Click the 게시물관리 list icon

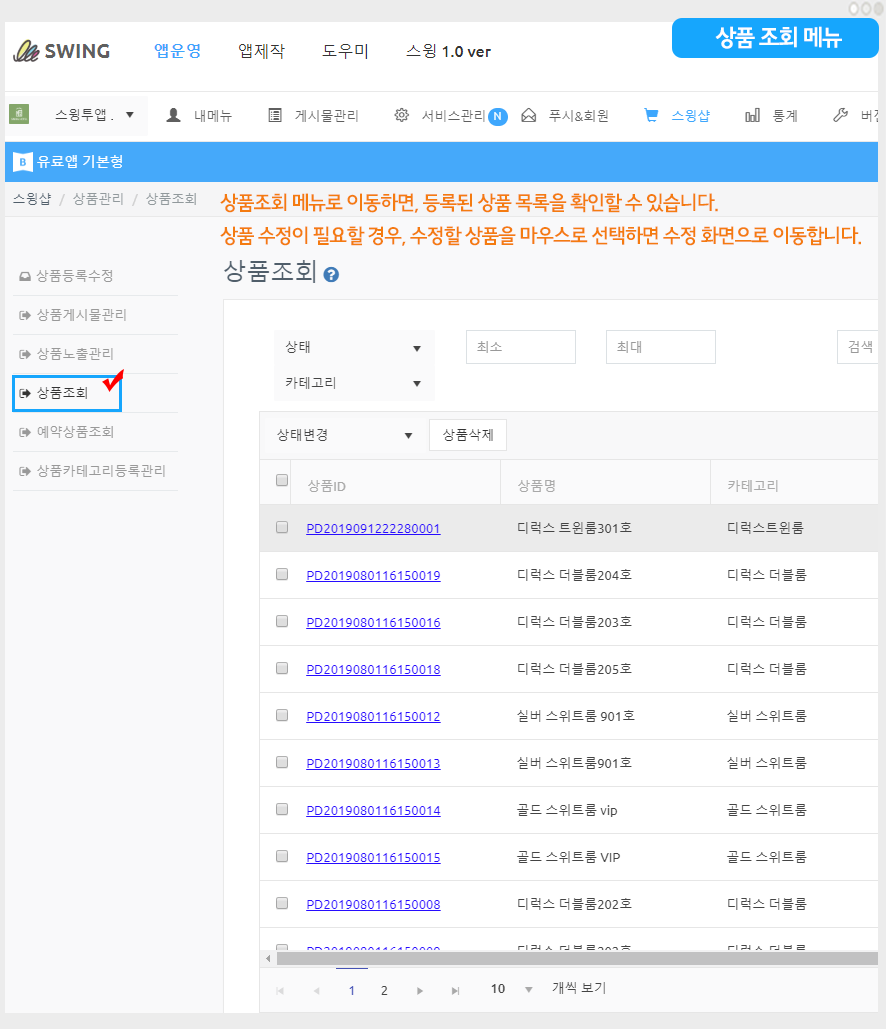tap(275, 115)
